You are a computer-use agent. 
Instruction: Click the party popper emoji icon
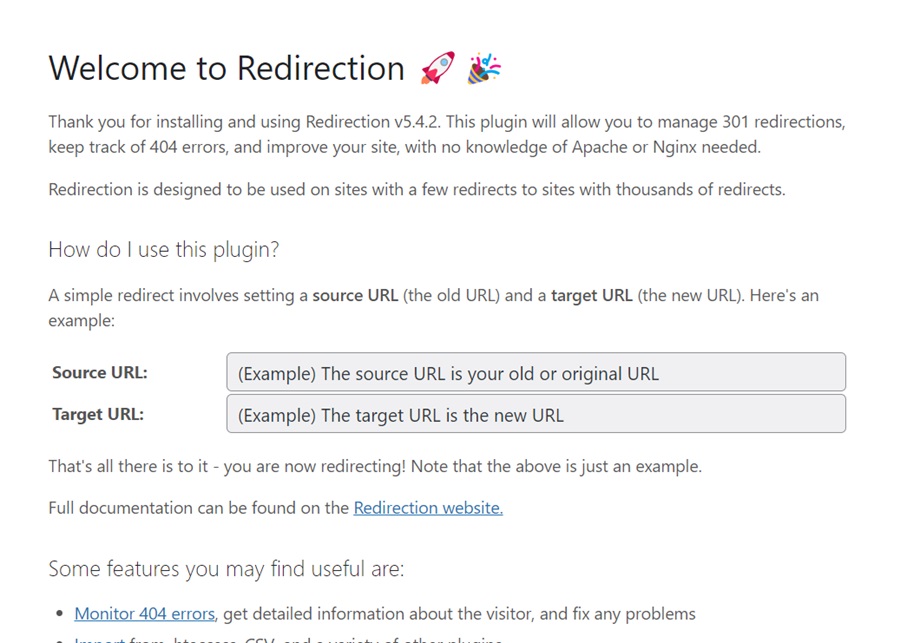point(484,66)
